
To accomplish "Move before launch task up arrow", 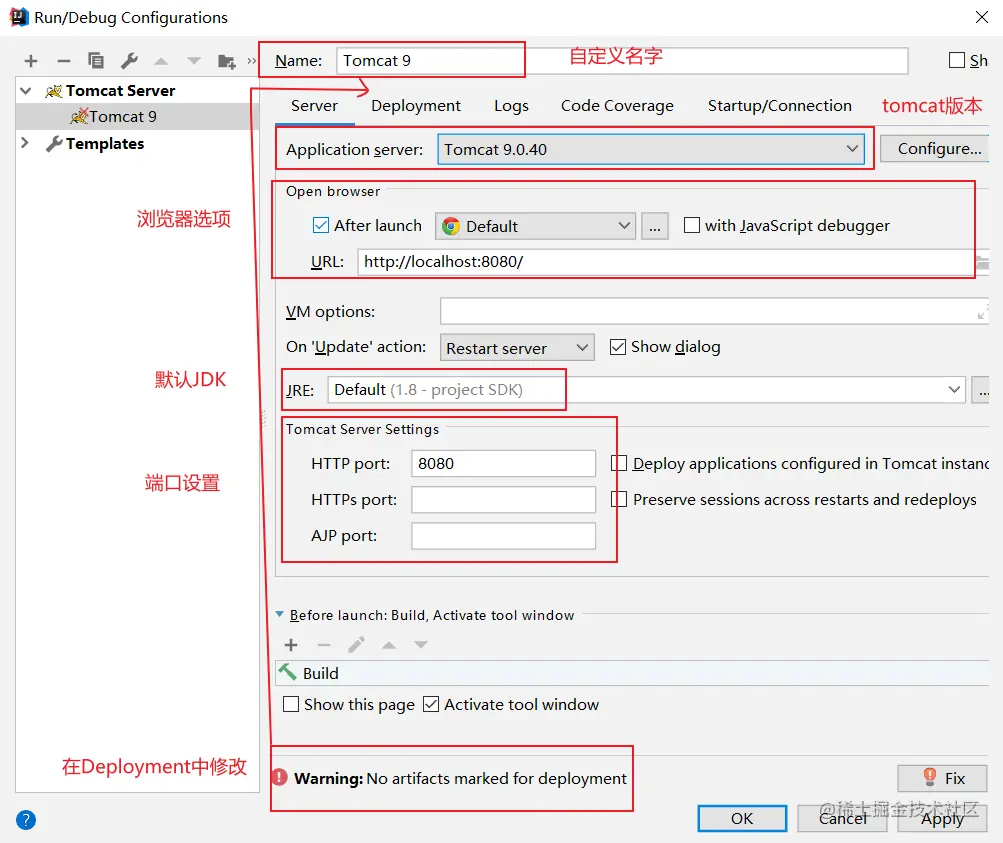I will [388, 645].
